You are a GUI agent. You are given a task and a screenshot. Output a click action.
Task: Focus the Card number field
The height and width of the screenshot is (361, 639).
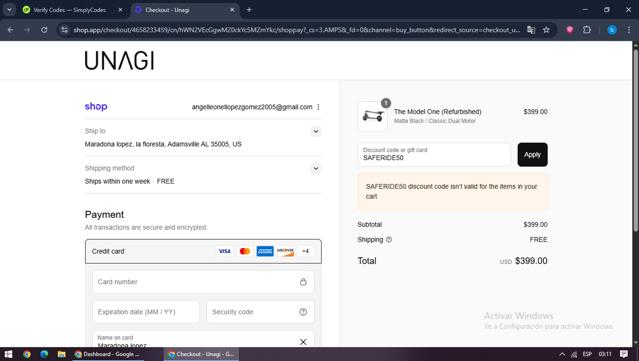point(203,282)
